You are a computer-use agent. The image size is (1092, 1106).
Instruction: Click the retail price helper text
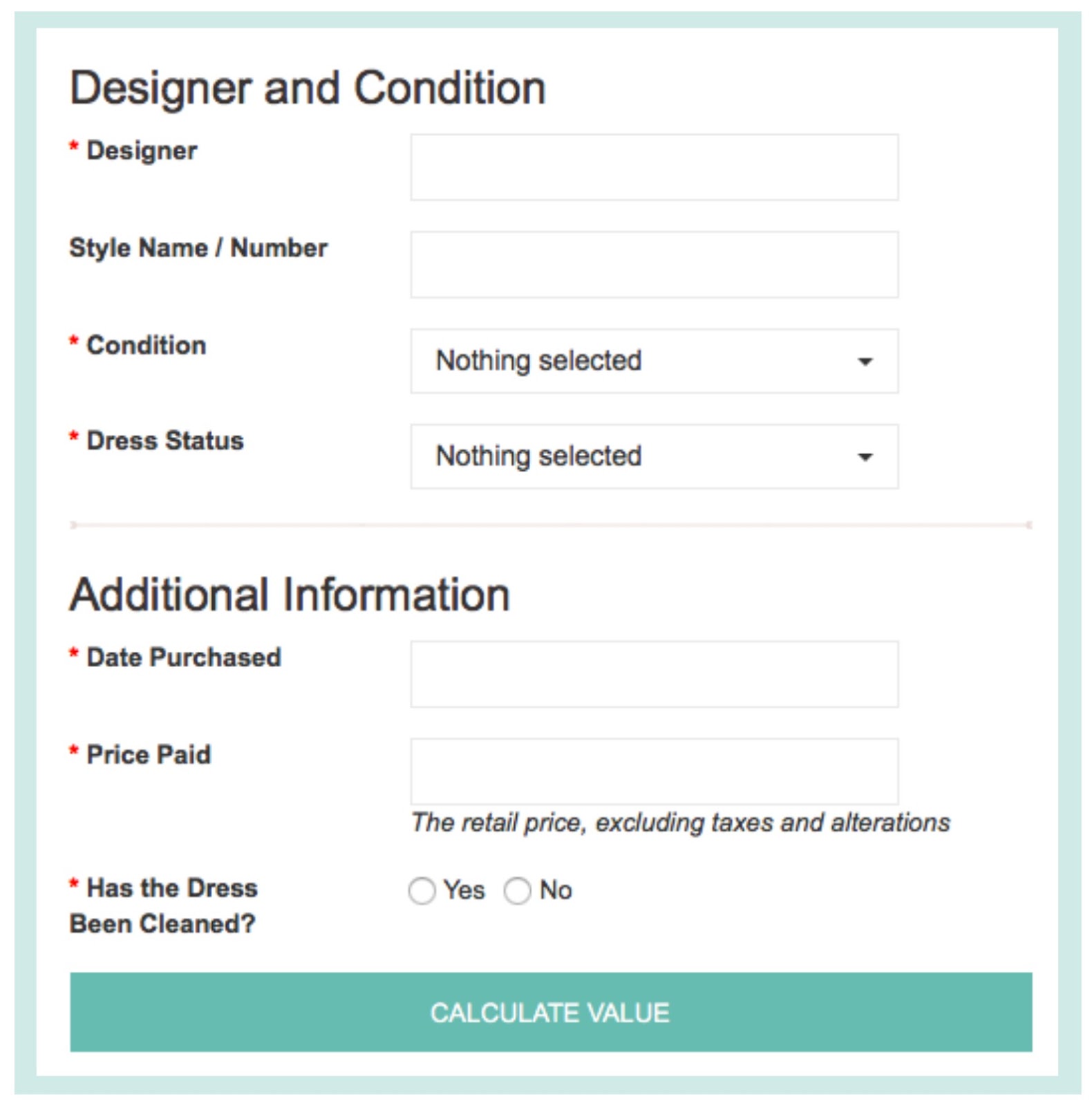click(x=680, y=823)
